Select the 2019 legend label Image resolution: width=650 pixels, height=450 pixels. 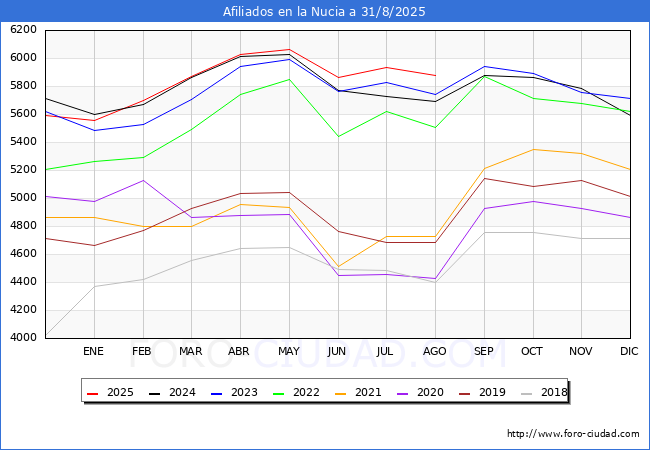point(492,392)
